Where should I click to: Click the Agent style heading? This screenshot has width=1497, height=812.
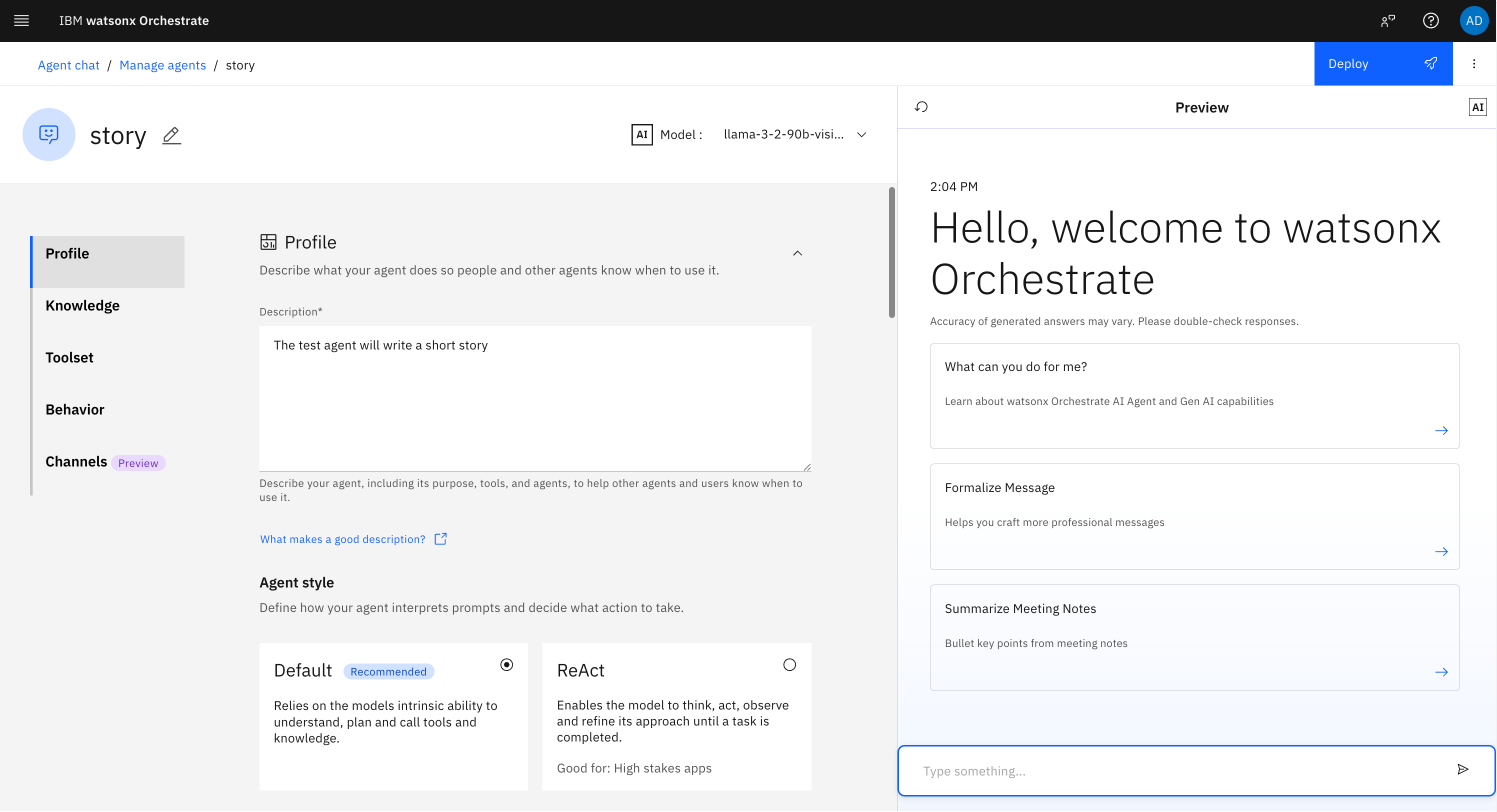click(x=297, y=582)
